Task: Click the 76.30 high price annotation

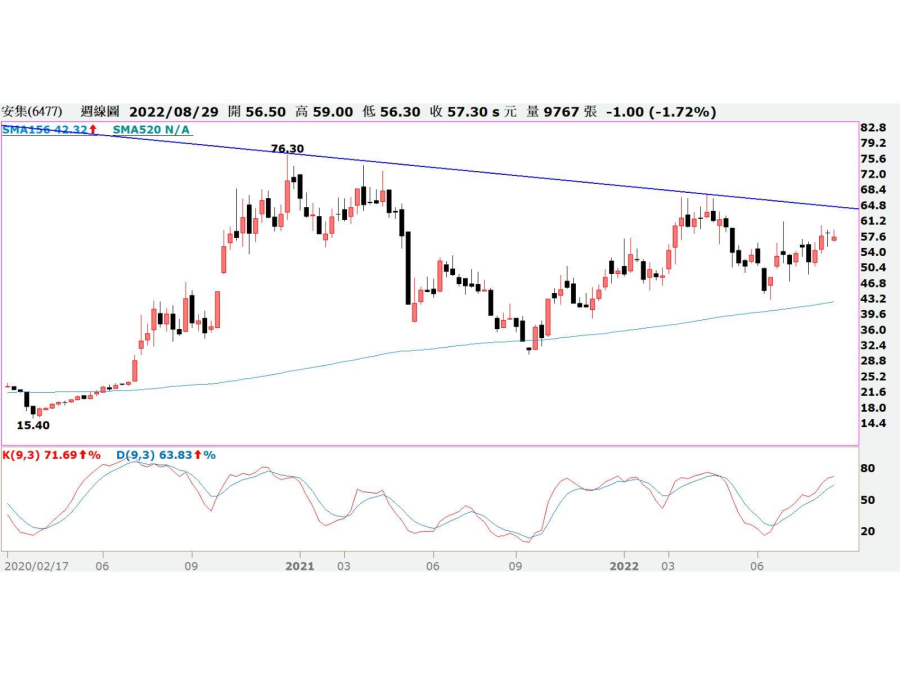Action: point(288,148)
